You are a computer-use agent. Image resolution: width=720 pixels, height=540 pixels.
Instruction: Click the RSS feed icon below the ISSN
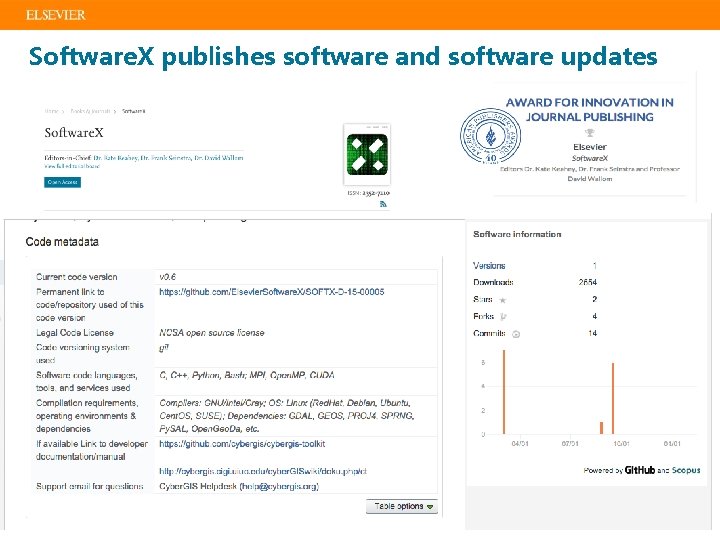[x=383, y=204]
